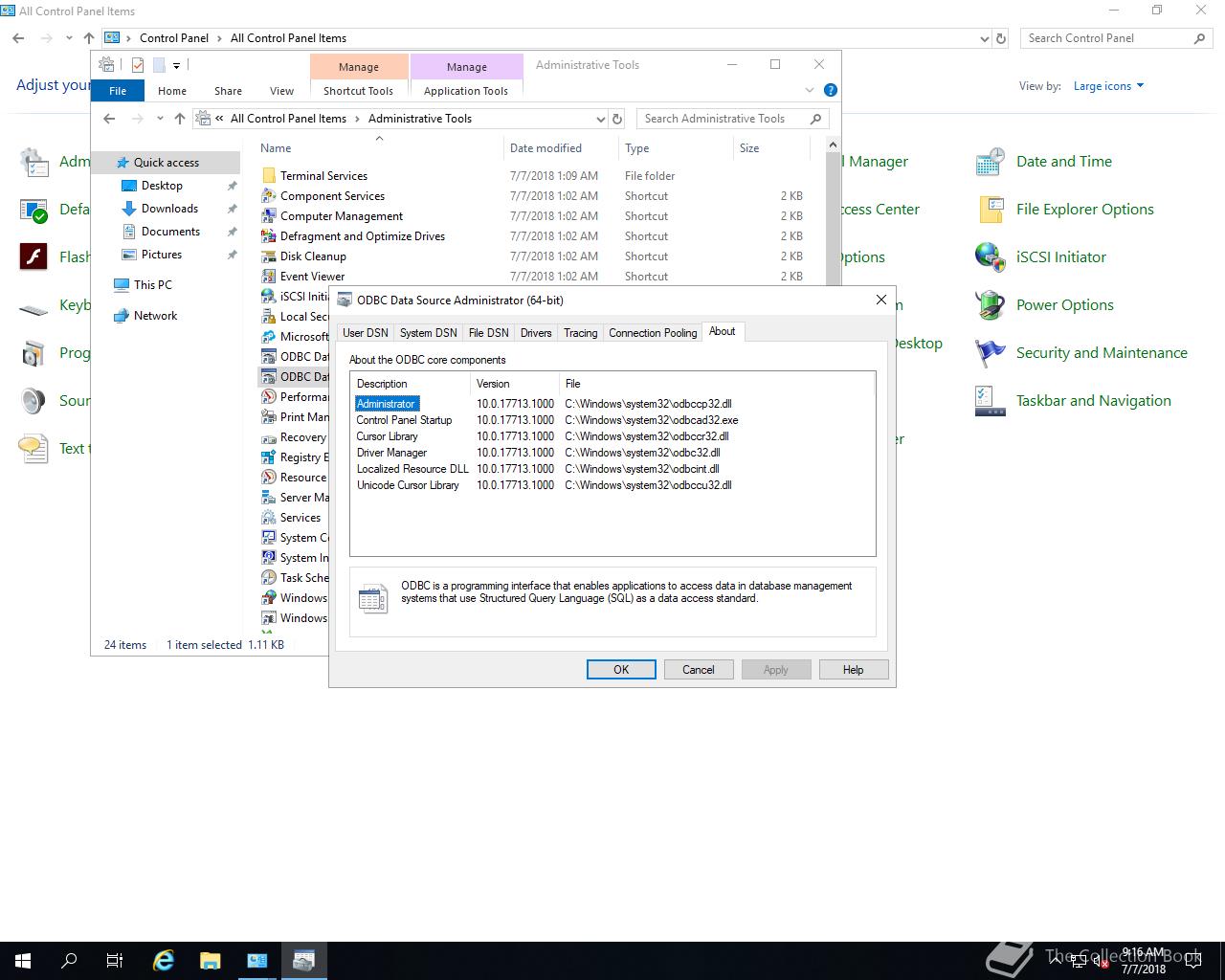The image size is (1225, 980).
Task: Open Security and Maintenance flag icon
Action: click(990, 353)
